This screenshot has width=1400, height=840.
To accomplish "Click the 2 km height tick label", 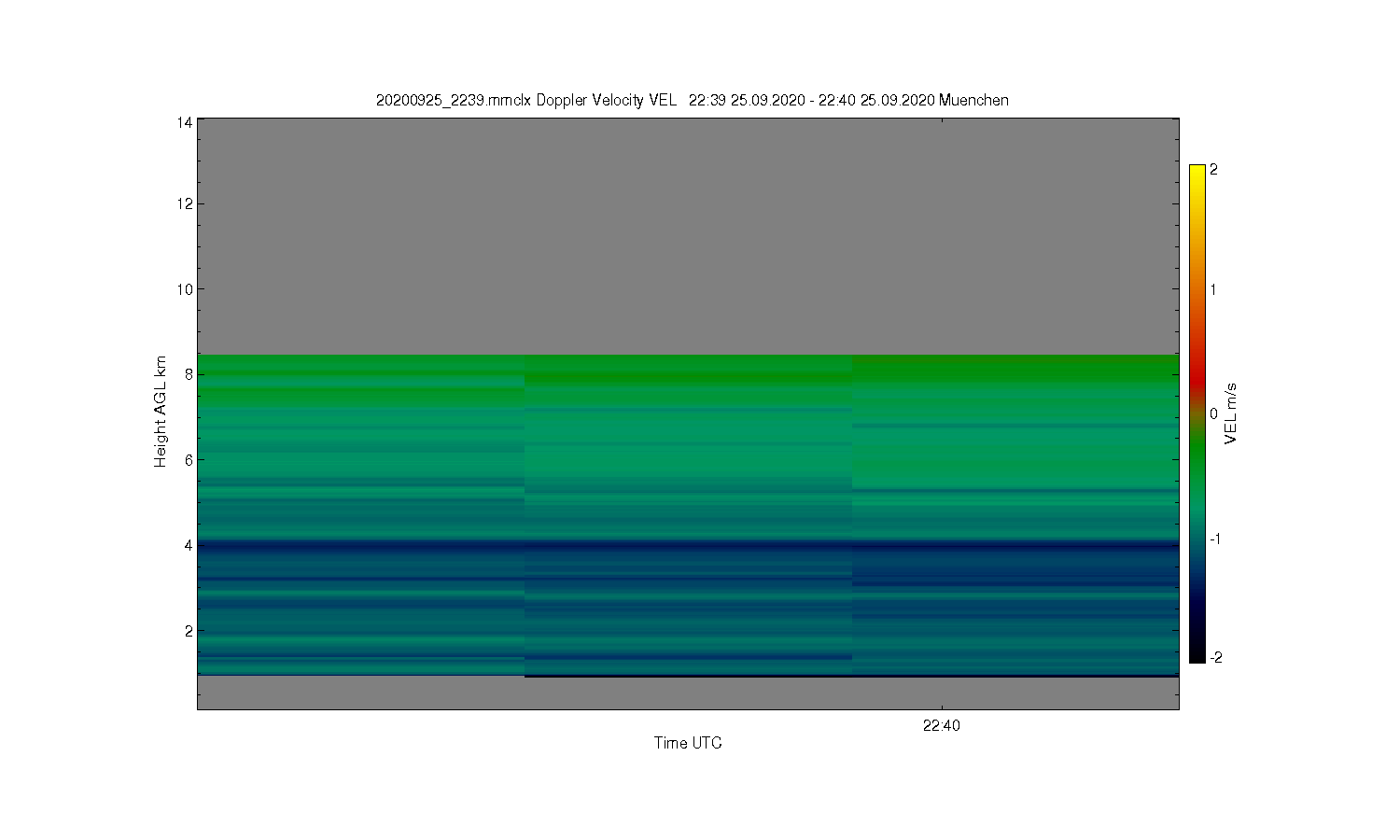I will coord(189,631).
